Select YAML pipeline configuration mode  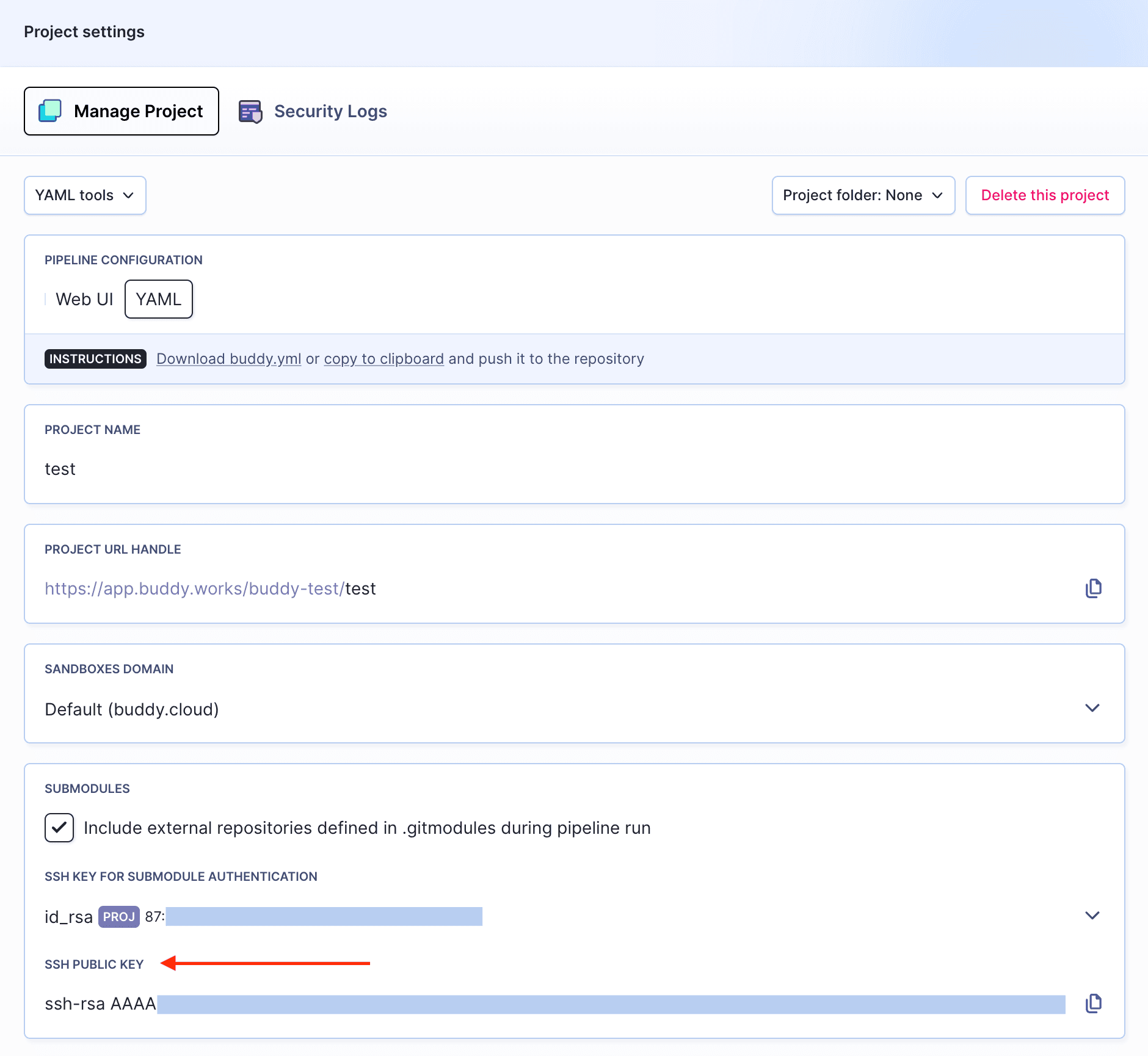tap(159, 299)
